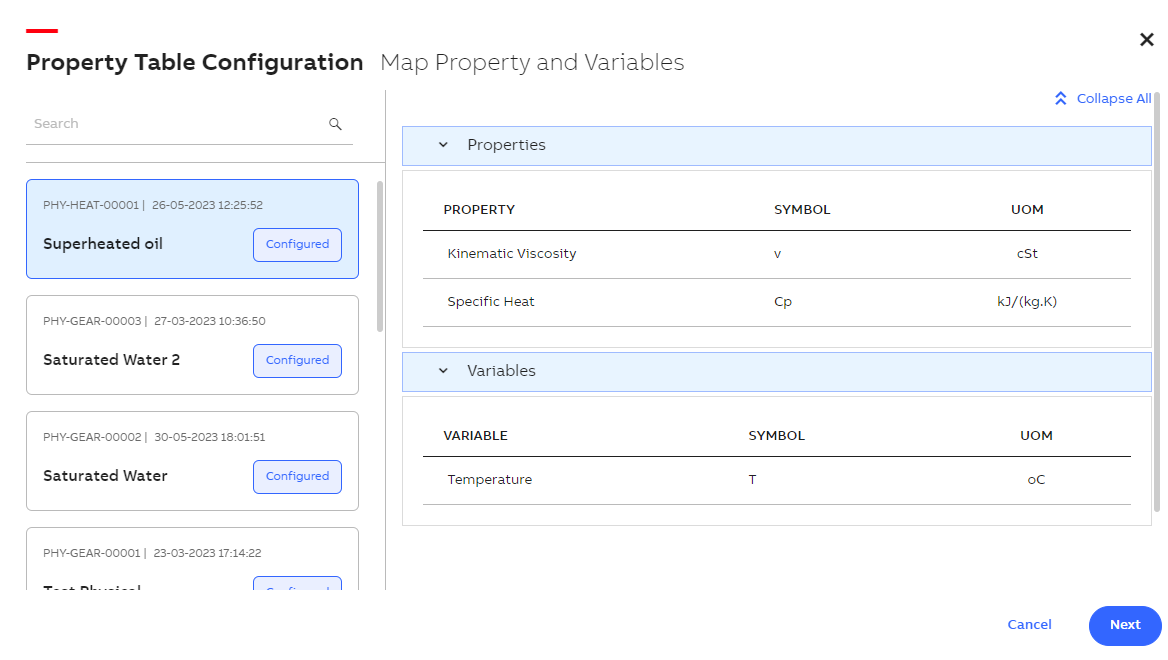Select the Specific Heat property row
The width and height of the screenshot is (1168, 660).
[x=777, y=302]
